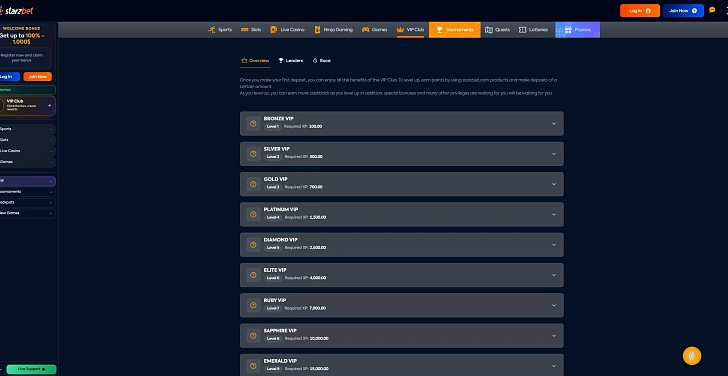Expand the Gold VIP row chevron
This screenshot has height=376, width=728.
pos(553,184)
